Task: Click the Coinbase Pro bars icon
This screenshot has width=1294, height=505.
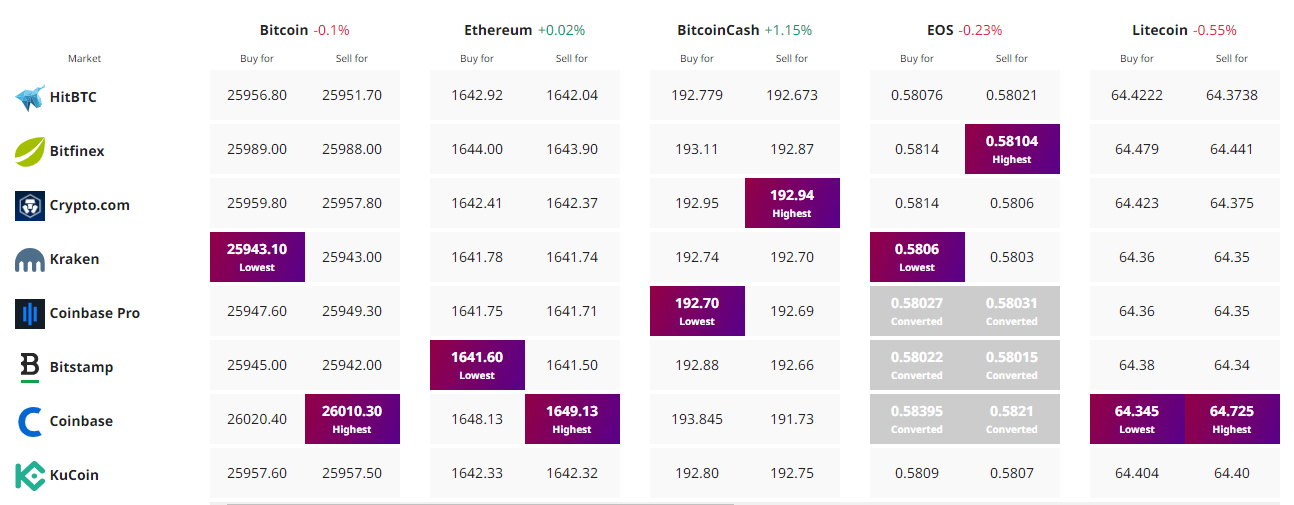Action: [x=30, y=313]
